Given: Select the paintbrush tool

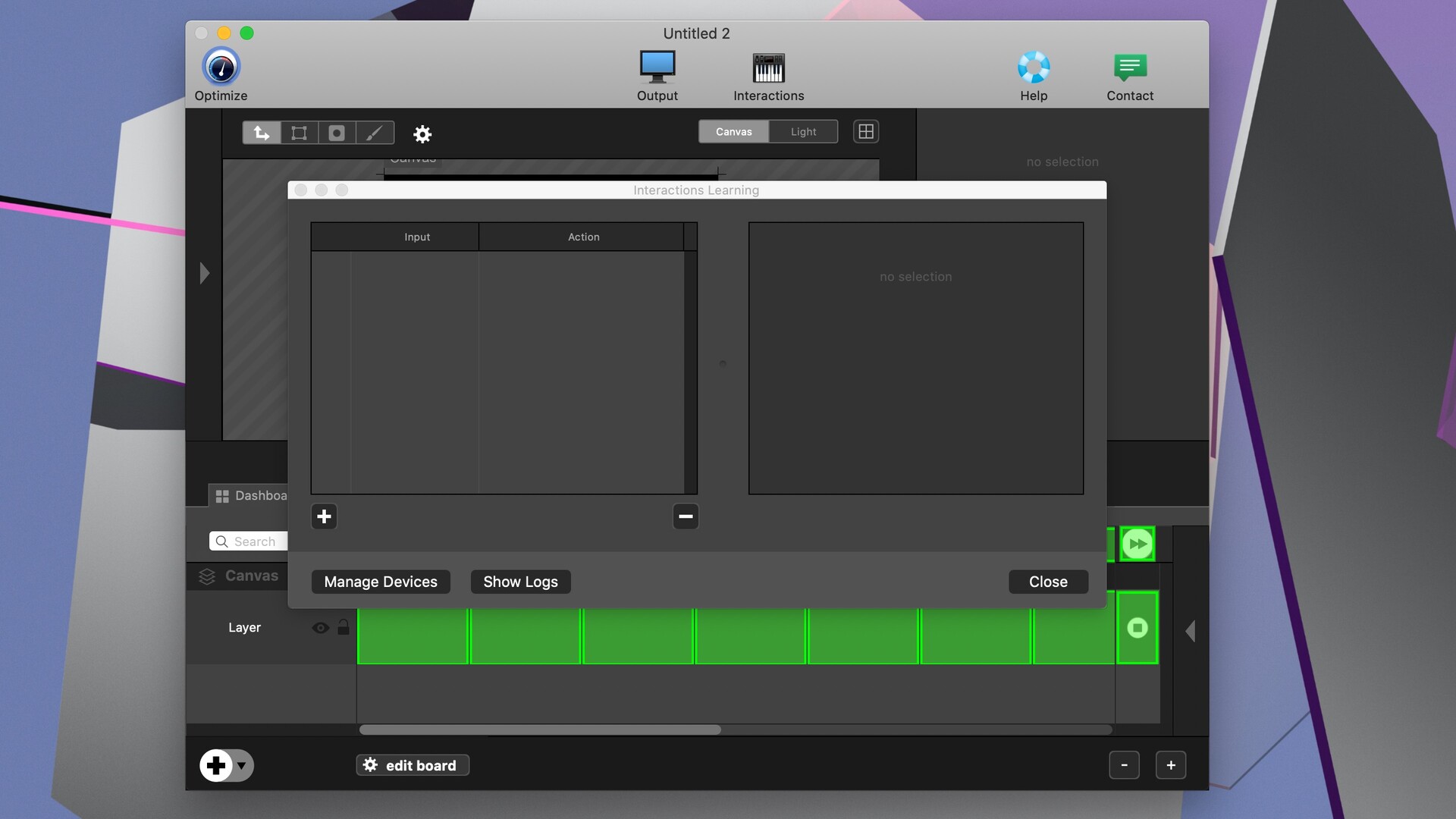Looking at the screenshot, I should (x=374, y=133).
